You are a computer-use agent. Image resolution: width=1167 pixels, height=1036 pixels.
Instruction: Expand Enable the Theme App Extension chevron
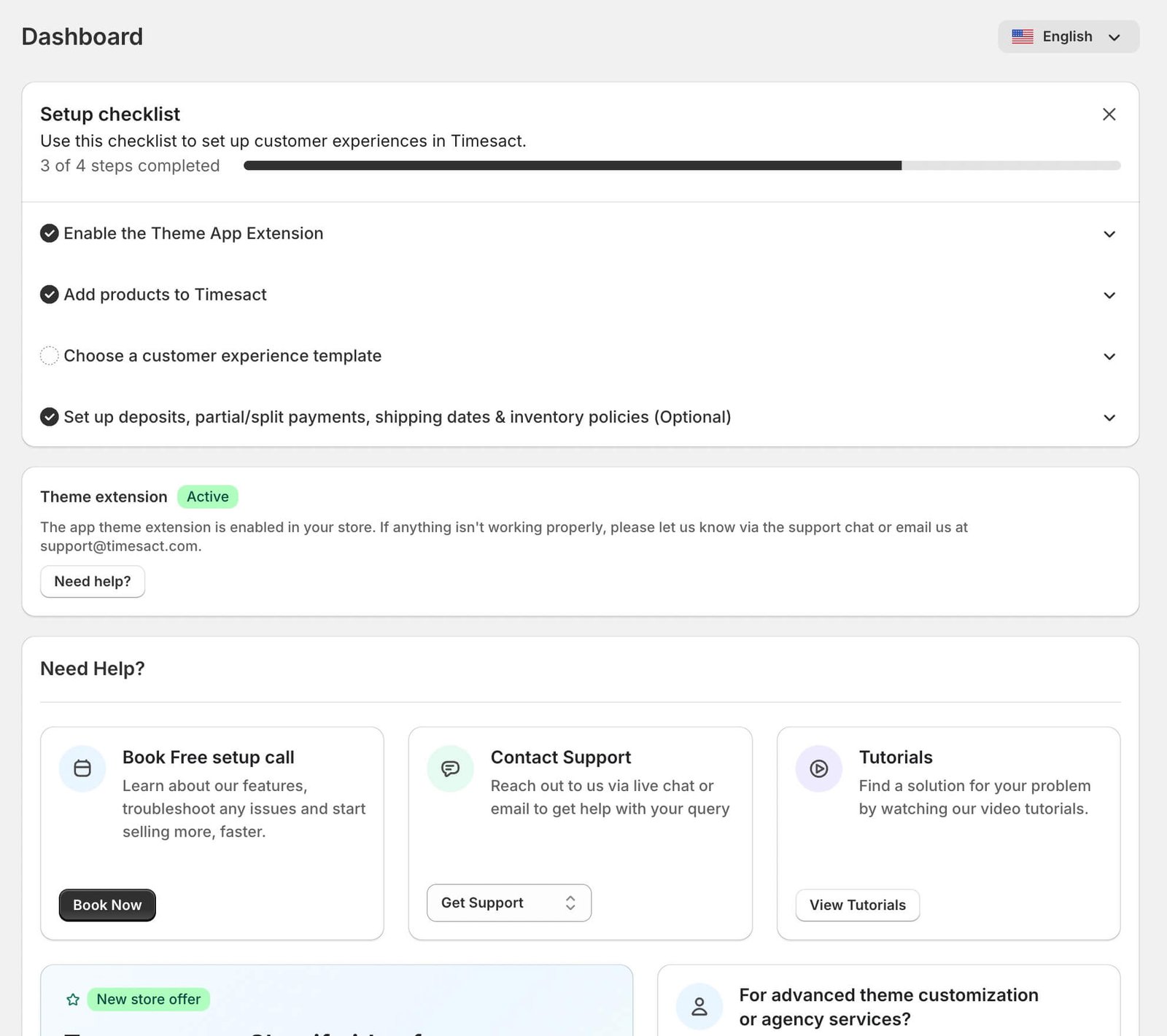tap(1109, 234)
